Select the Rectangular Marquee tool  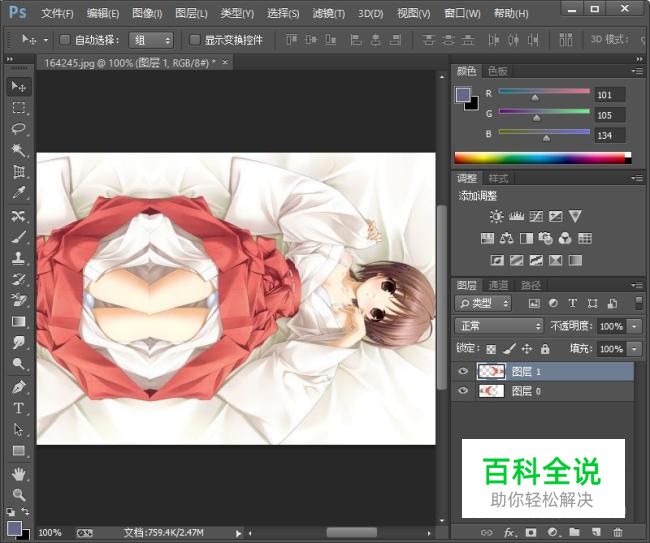tap(19, 108)
